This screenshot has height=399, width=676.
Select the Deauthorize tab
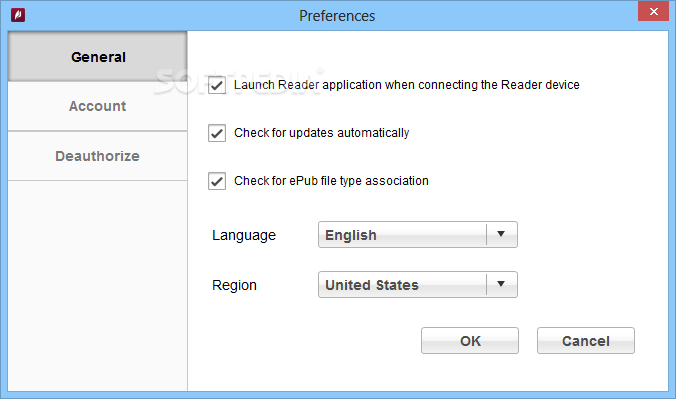coord(97,156)
